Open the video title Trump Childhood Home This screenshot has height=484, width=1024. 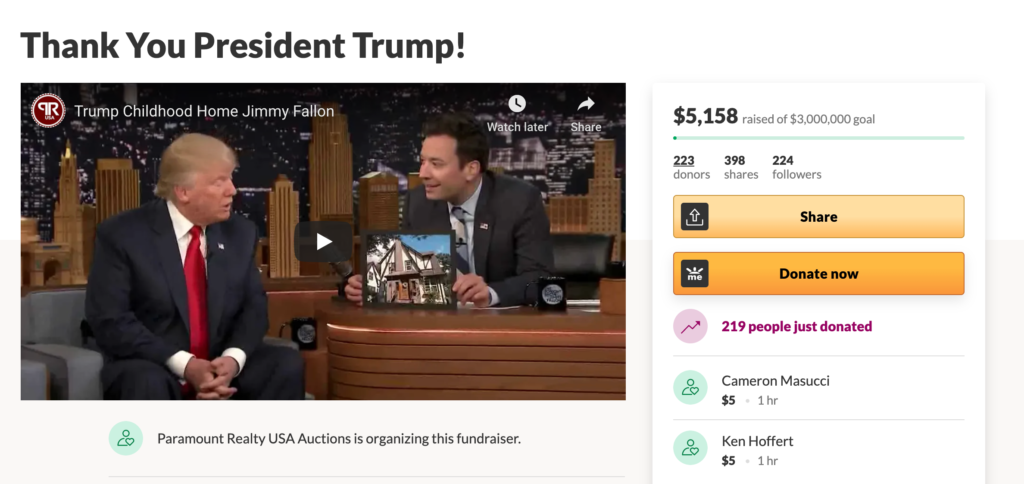204,111
